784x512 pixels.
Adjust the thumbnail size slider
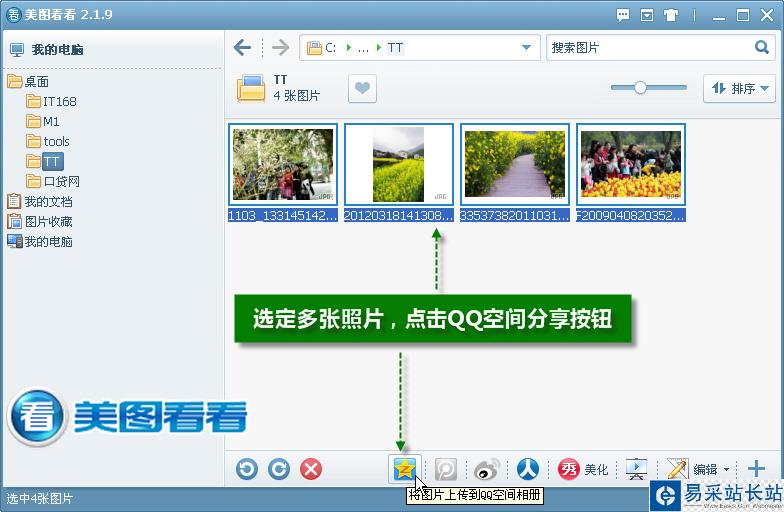click(640, 88)
